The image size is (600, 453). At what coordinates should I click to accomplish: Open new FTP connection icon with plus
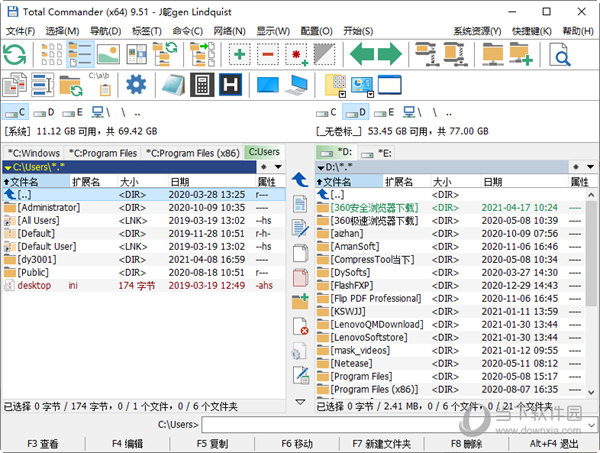[521, 55]
